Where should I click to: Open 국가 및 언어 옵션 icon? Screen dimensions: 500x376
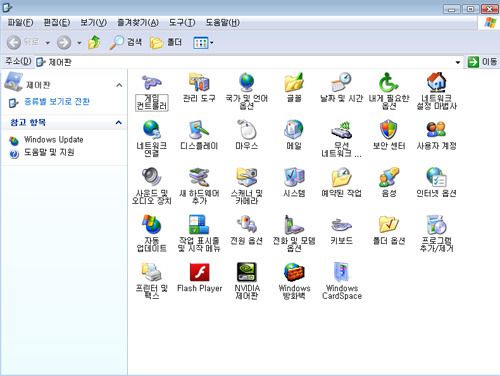pos(247,82)
